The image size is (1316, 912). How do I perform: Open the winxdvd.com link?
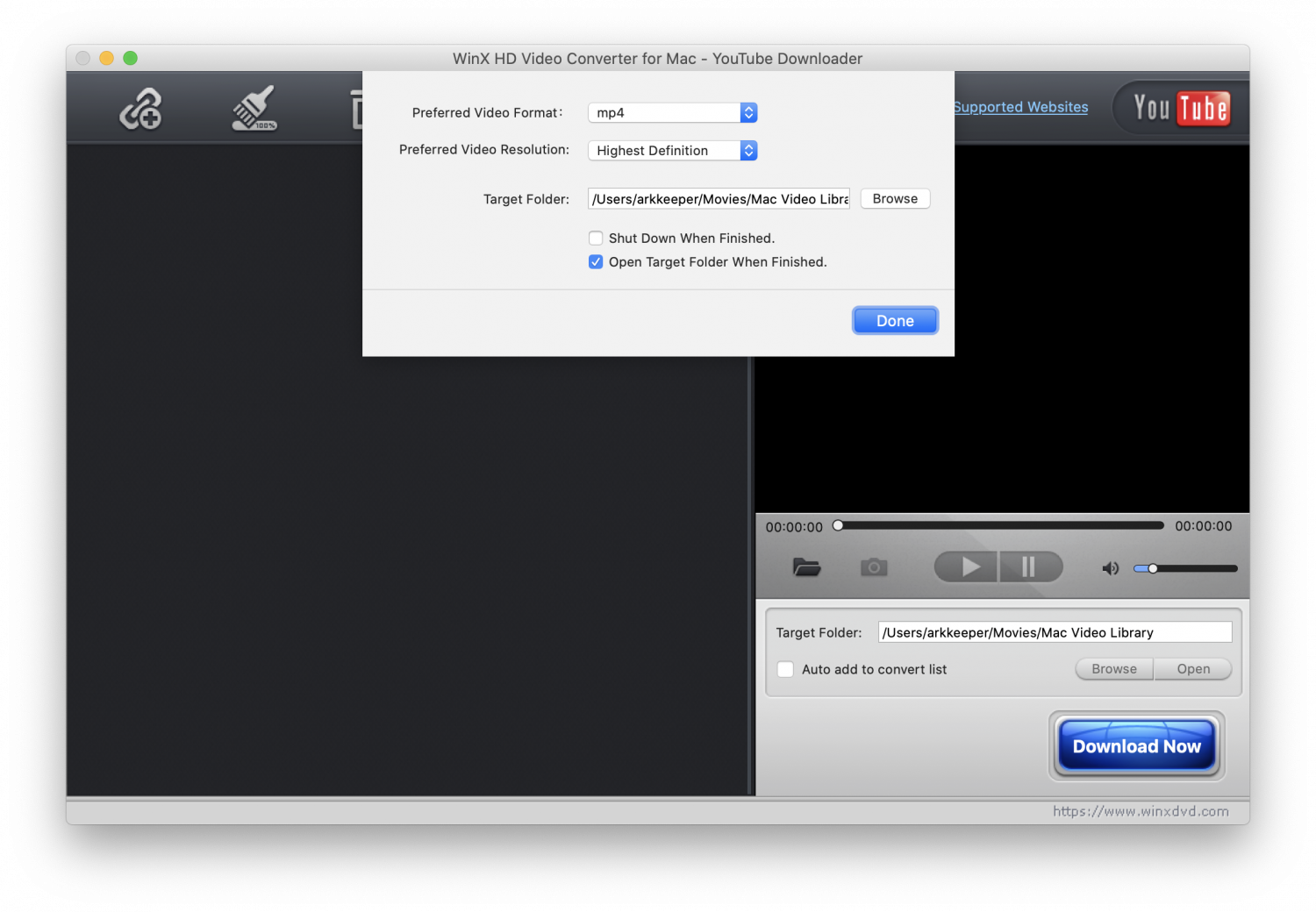coord(1141,811)
